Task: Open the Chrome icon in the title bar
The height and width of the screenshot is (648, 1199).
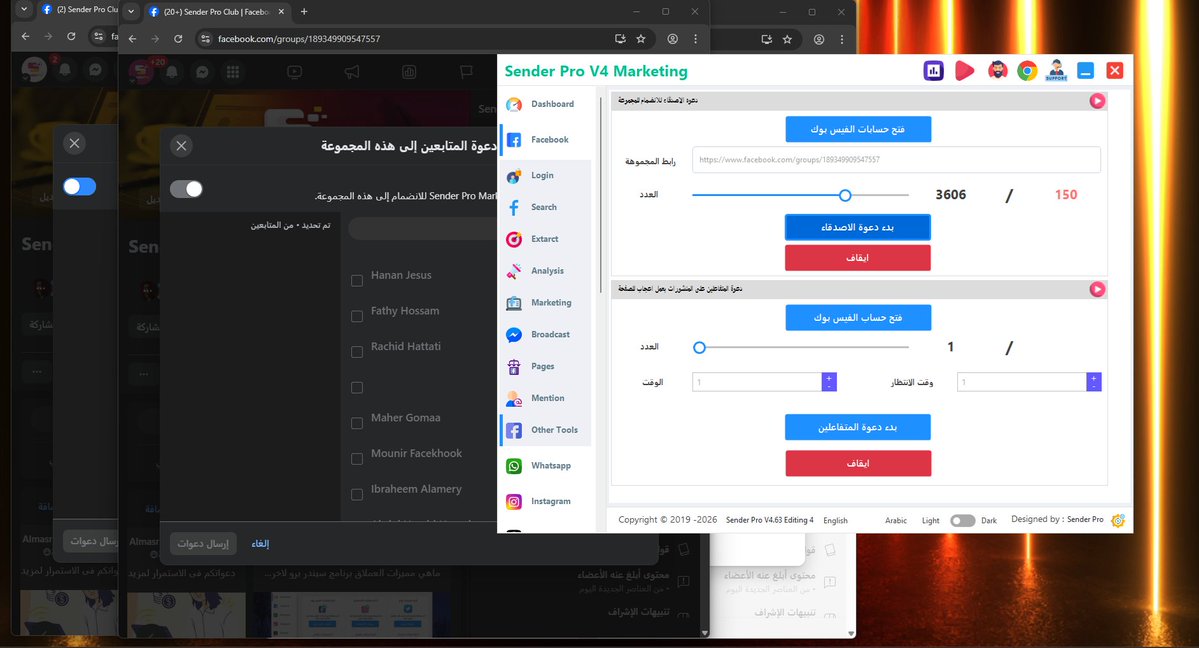Action: pos(1027,70)
